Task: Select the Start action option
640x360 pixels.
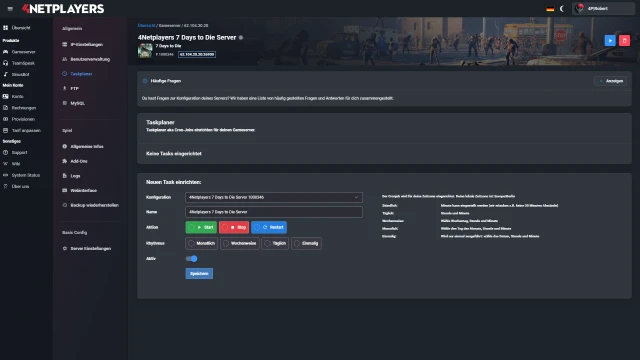Action: (201, 227)
